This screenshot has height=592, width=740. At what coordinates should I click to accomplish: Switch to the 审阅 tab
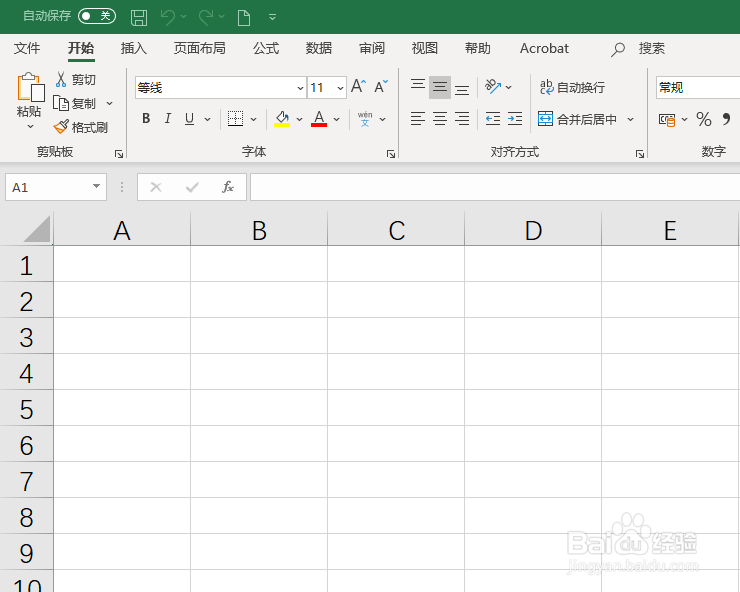pos(372,48)
